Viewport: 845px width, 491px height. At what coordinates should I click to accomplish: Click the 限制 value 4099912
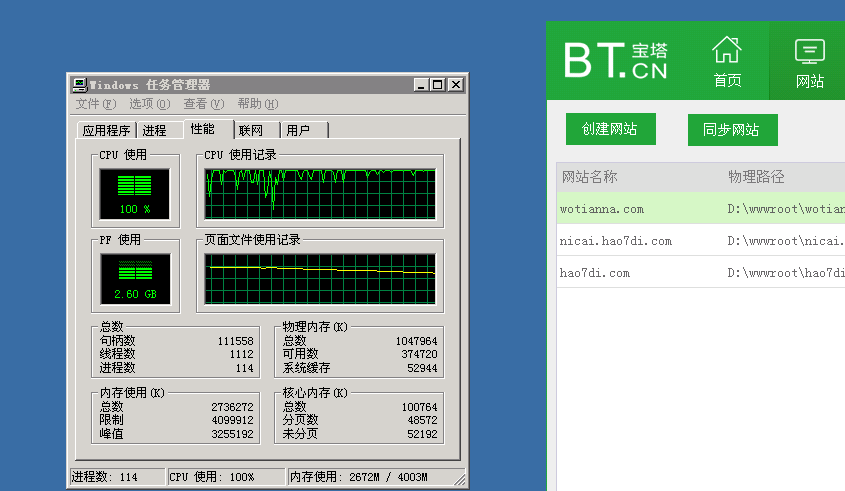(x=232, y=420)
